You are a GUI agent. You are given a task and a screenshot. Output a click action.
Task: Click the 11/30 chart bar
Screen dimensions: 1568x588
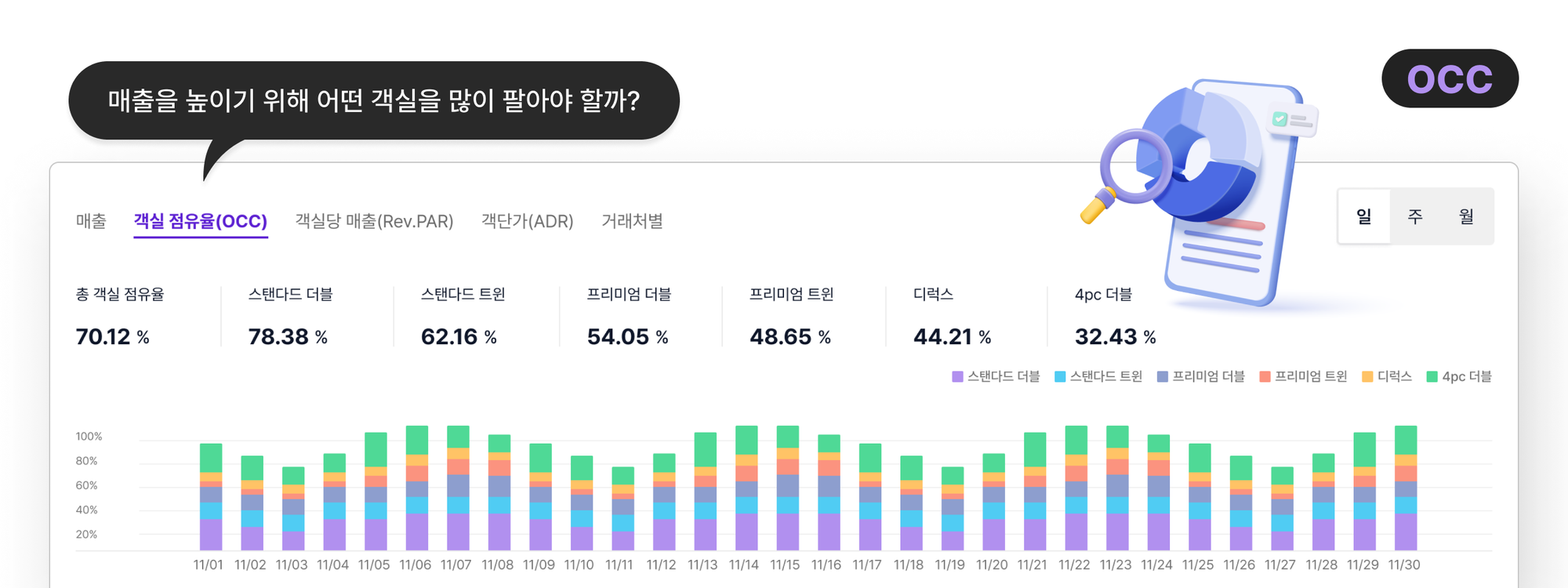(1406, 488)
